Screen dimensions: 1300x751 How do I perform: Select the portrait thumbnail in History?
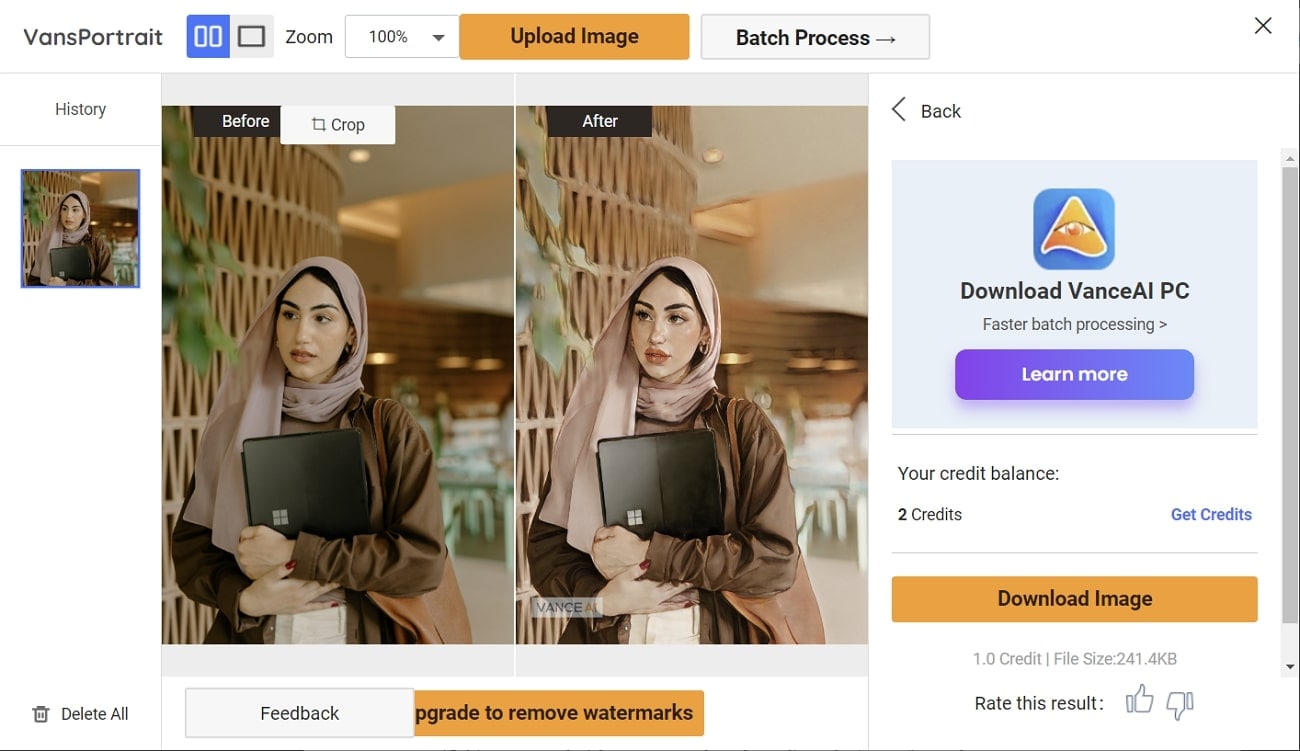coord(80,228)
